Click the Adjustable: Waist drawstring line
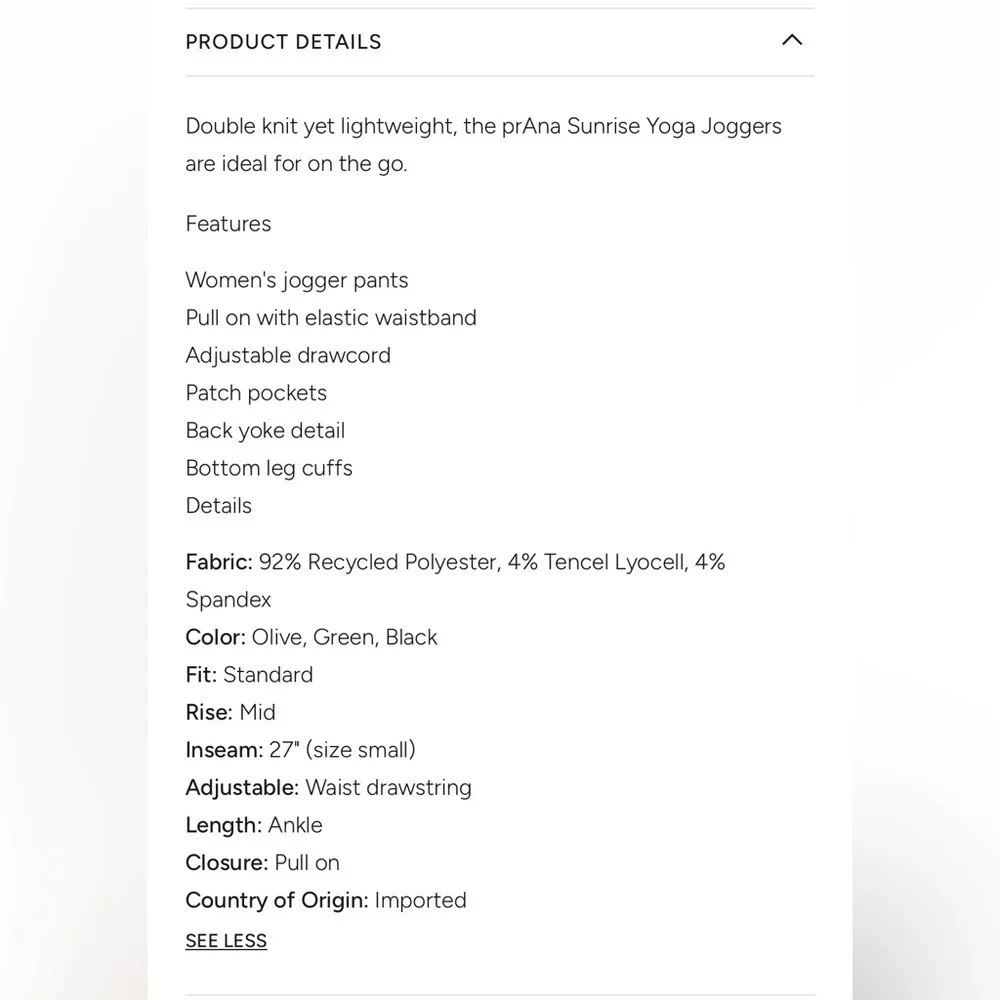Screen dimensions: 1000x1000 click(328, 788)
